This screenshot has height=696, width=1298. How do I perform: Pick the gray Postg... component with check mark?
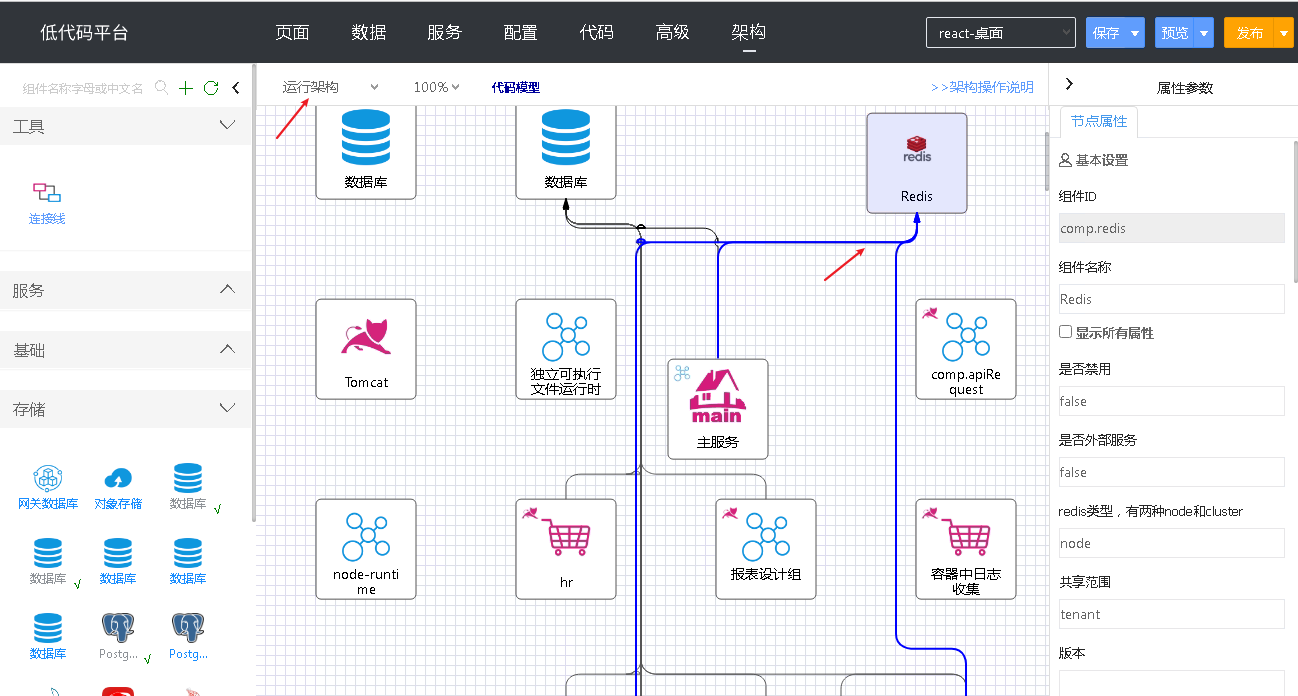pyautogui.click(x=119, y=637)
